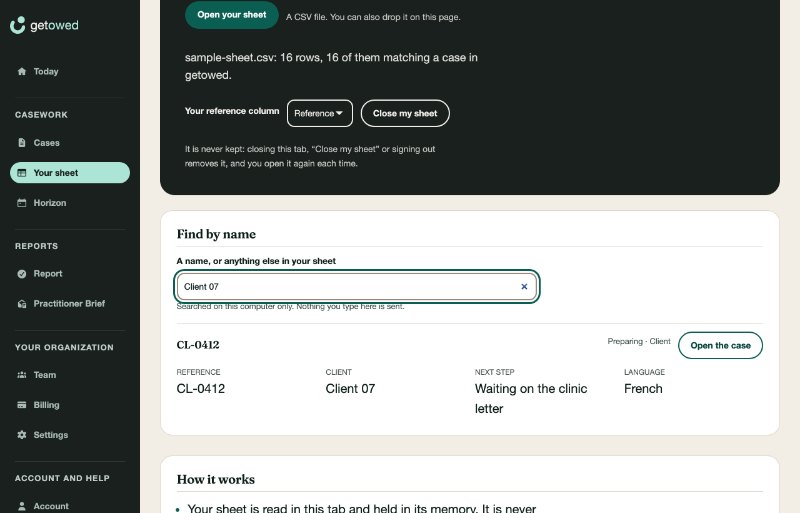The width and height of the screenshot is (800, 513).
Task: Click the reference value CL-0412
Action: [201, 388]
